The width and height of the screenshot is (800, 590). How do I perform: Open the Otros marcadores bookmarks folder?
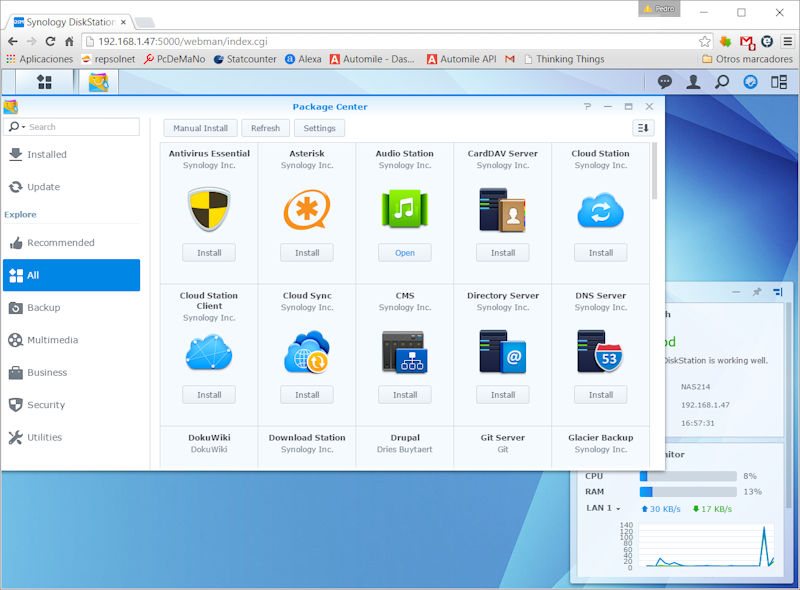tap(747, 59)
